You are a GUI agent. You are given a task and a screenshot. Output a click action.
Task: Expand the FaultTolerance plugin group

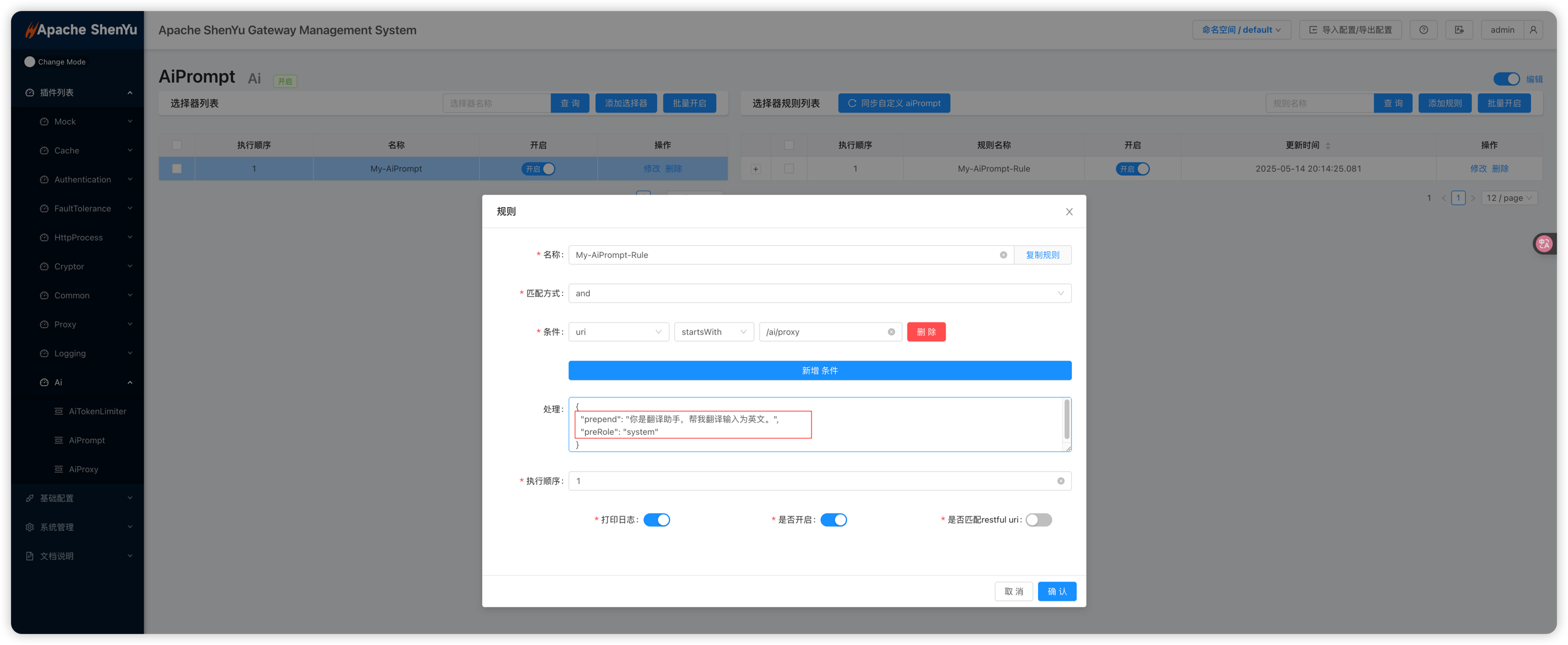coord(77,208)
